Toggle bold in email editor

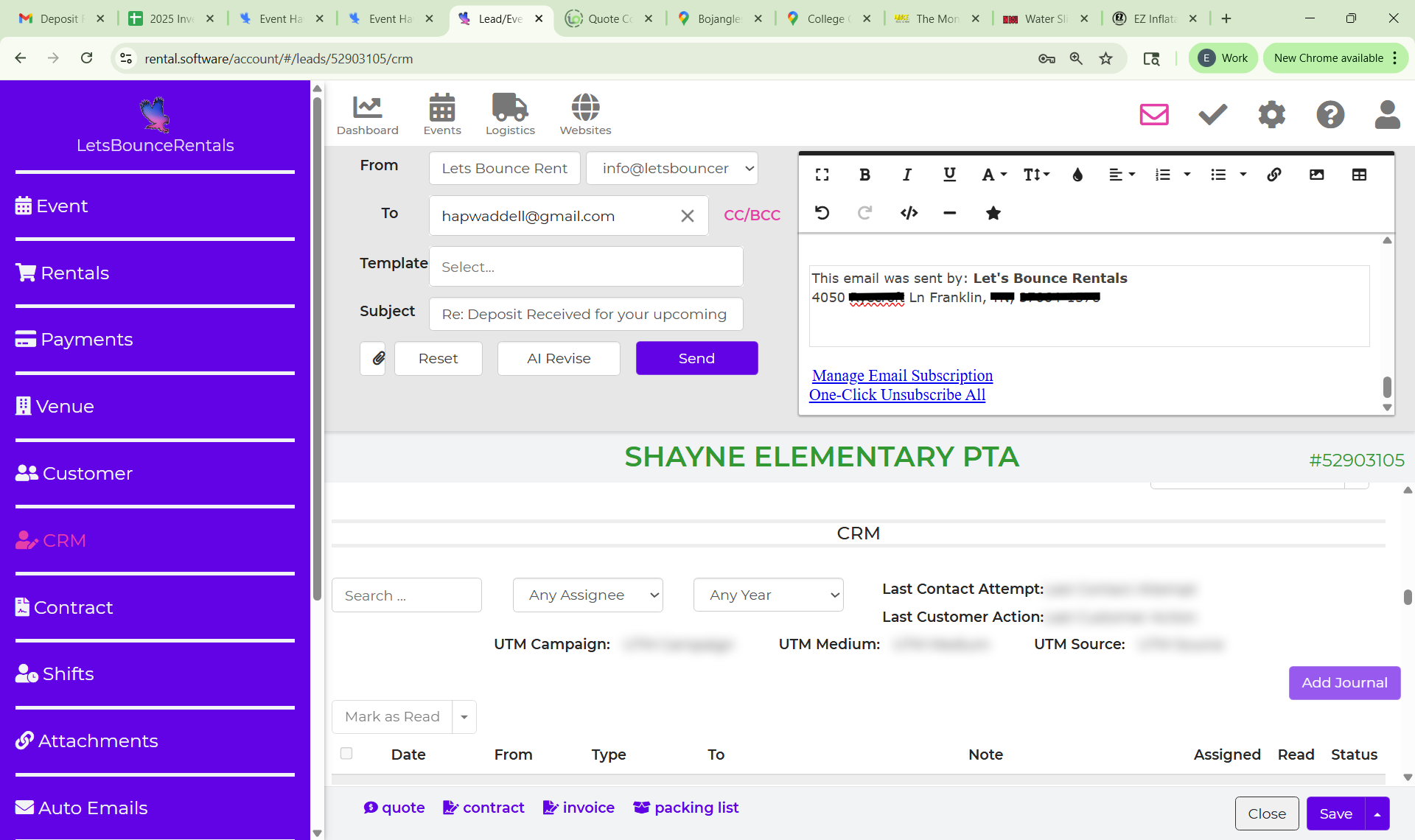(x=864, y=175)
